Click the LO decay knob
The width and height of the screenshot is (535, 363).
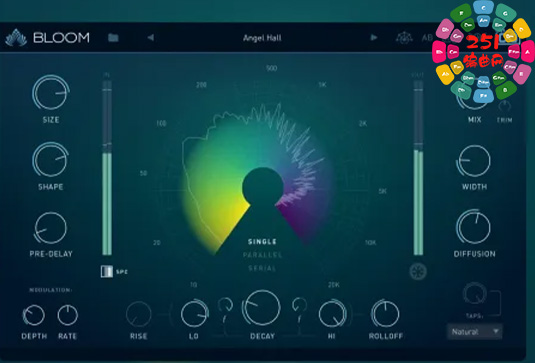(194, 314)
